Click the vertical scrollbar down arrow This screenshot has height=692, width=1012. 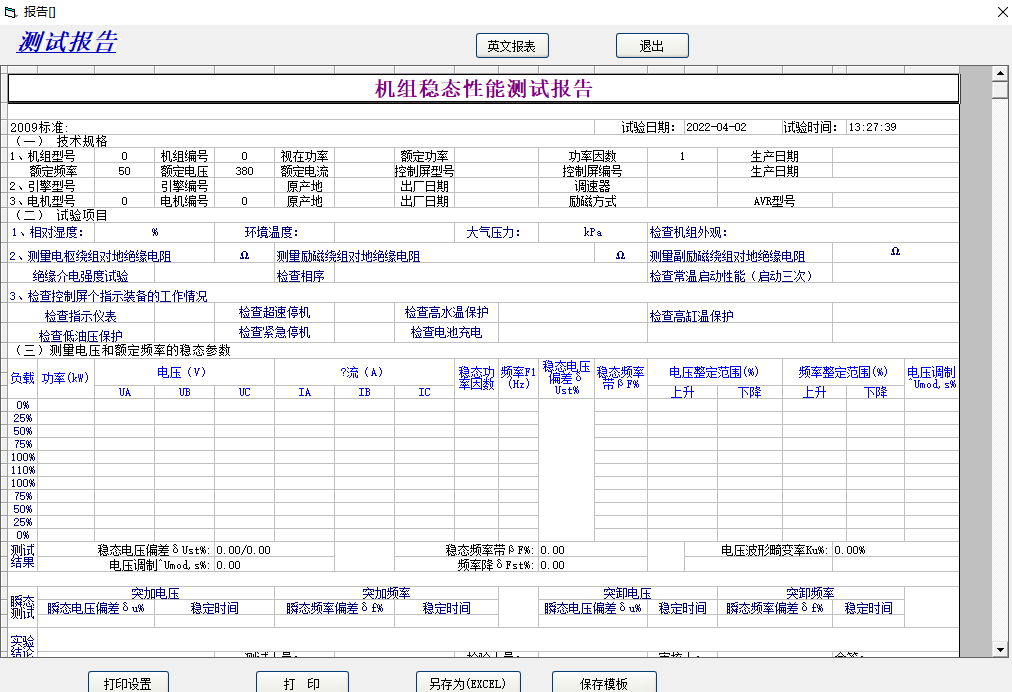[1000, 649]
